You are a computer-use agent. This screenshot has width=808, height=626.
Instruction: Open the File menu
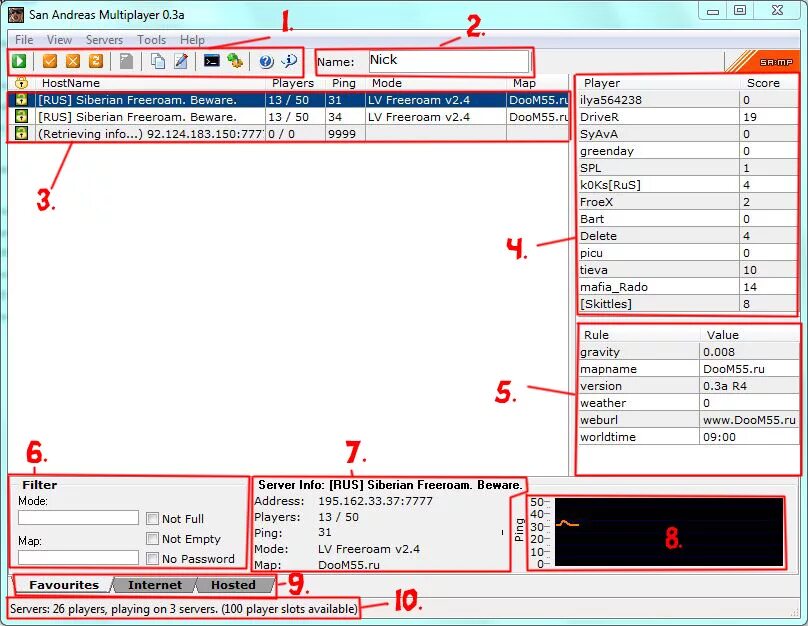pos(24,40)
